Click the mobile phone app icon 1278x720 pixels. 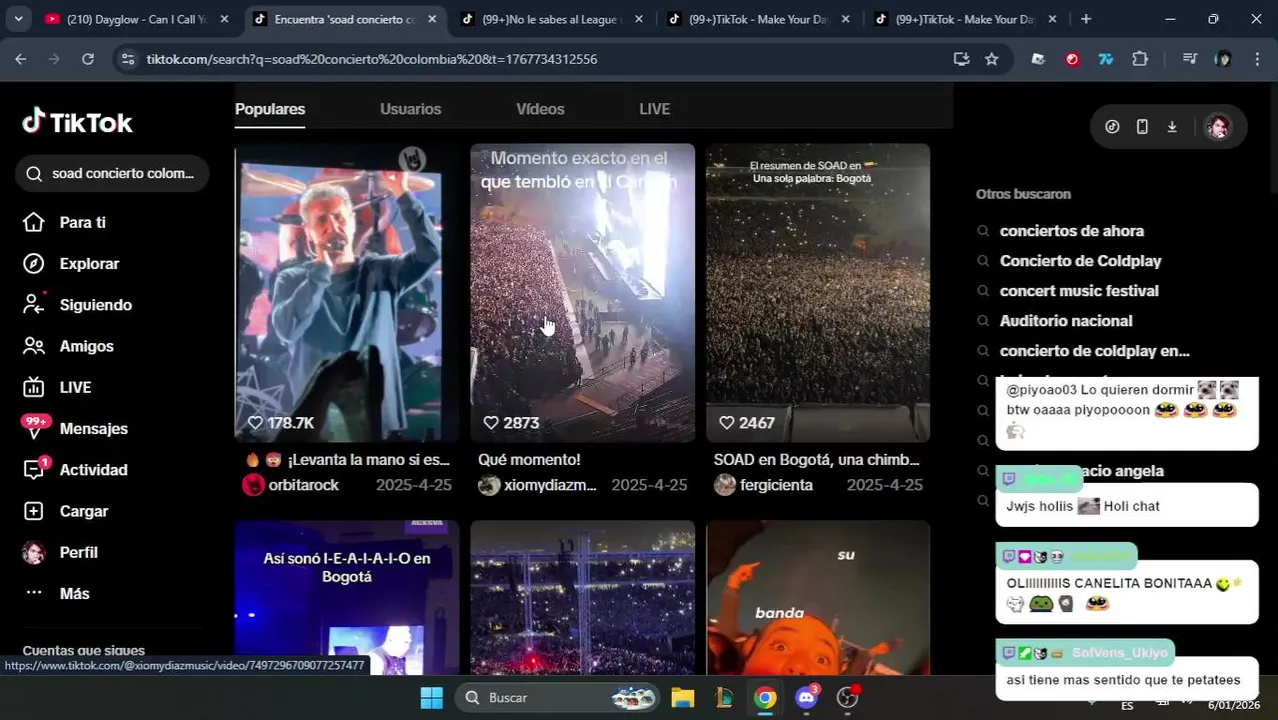point(1142,127)
